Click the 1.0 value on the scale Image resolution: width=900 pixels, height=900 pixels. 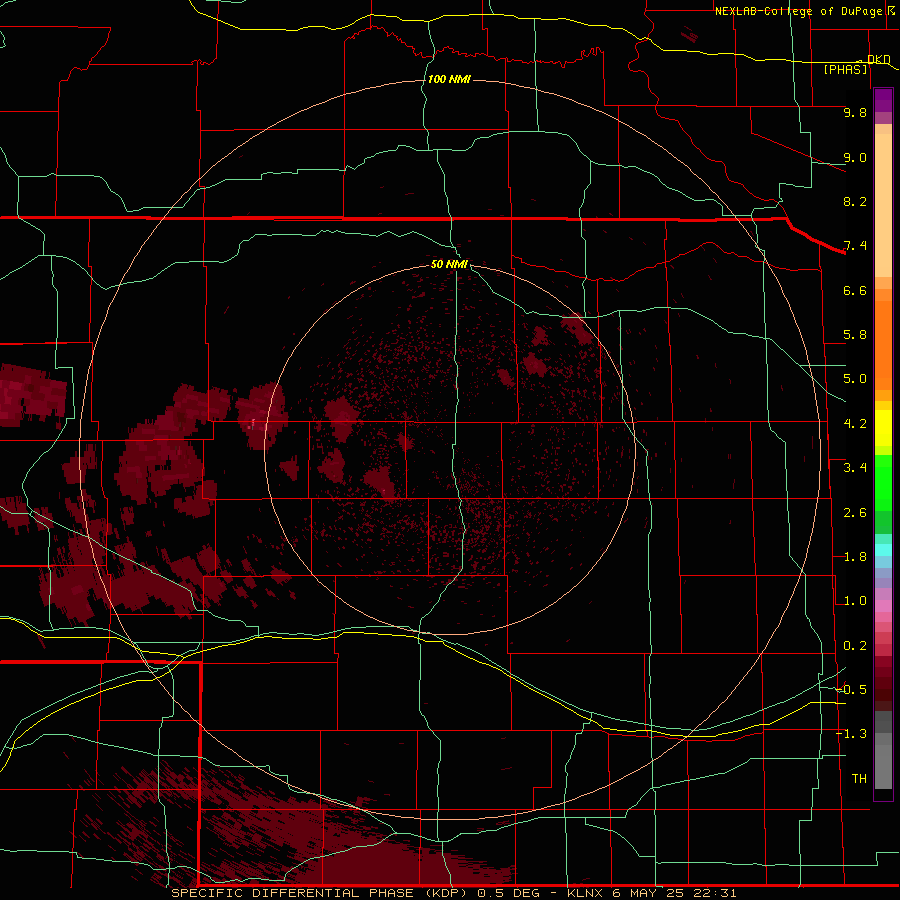pyautogui.click(x=855, y=601)
